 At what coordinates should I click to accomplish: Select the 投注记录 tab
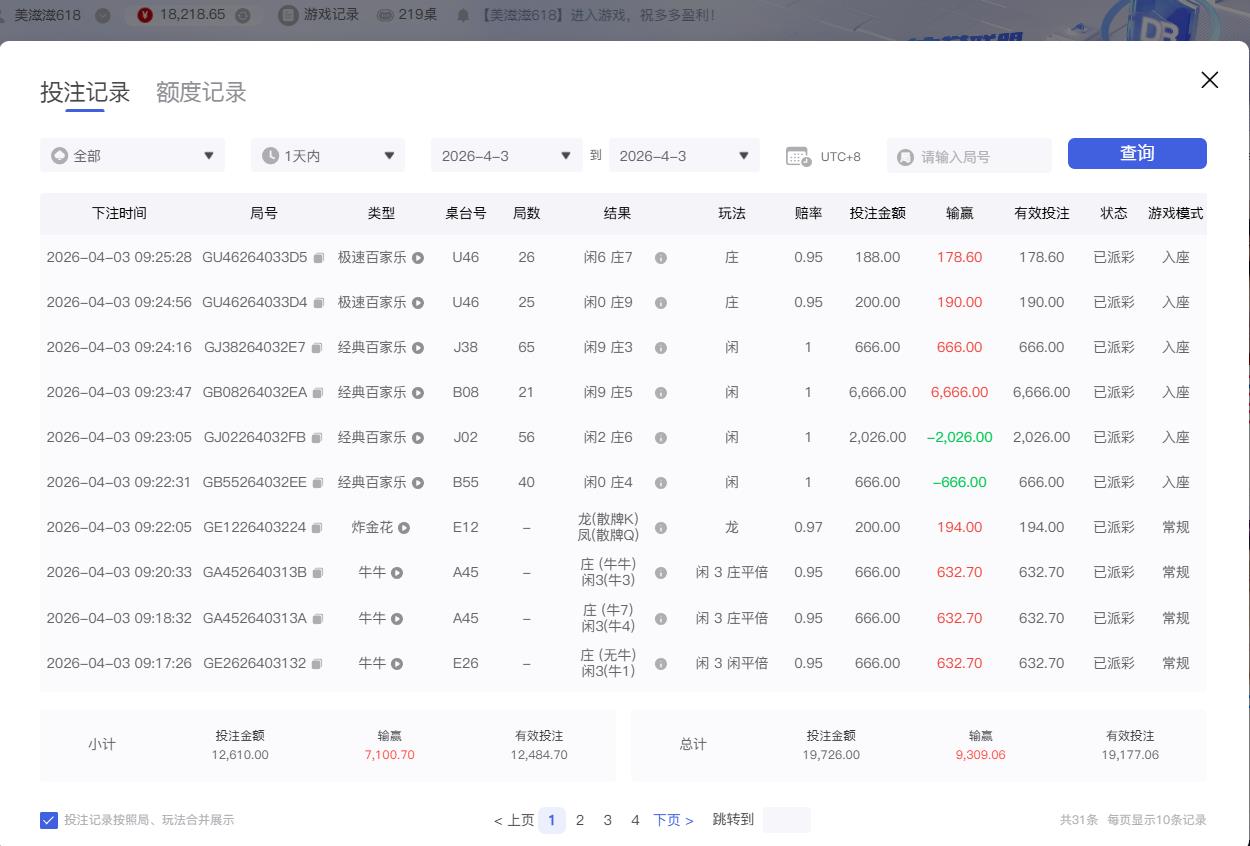pyautogui.click(x=85, y=93)
